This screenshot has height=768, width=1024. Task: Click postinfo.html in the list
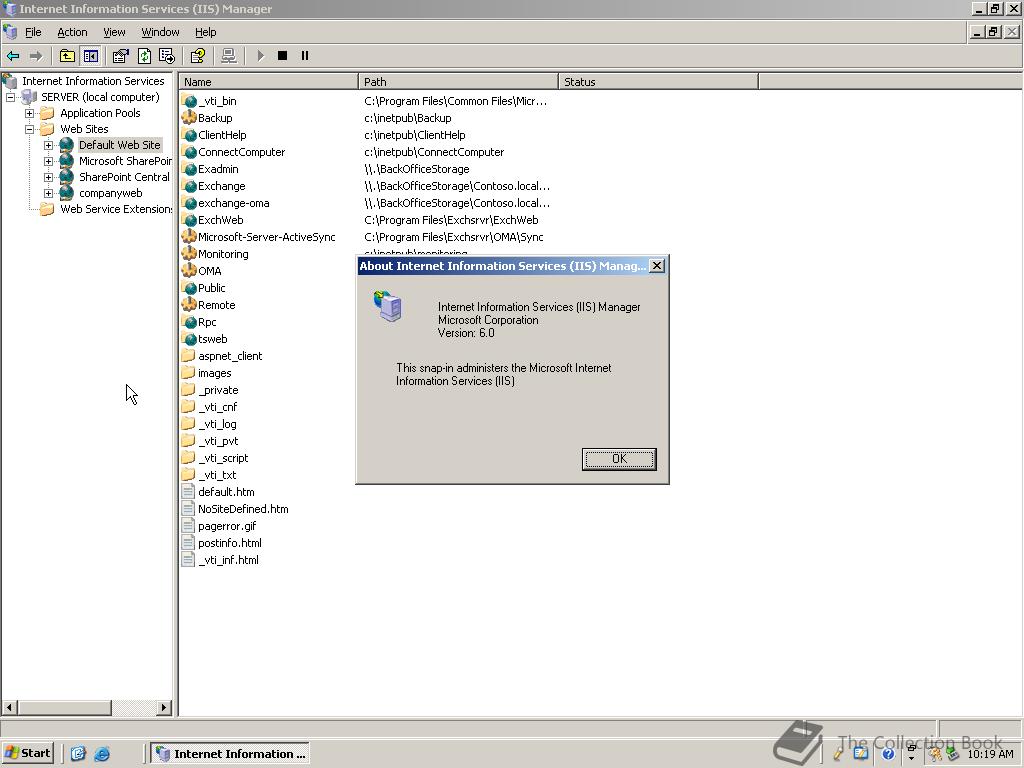(x=230, y=543)
